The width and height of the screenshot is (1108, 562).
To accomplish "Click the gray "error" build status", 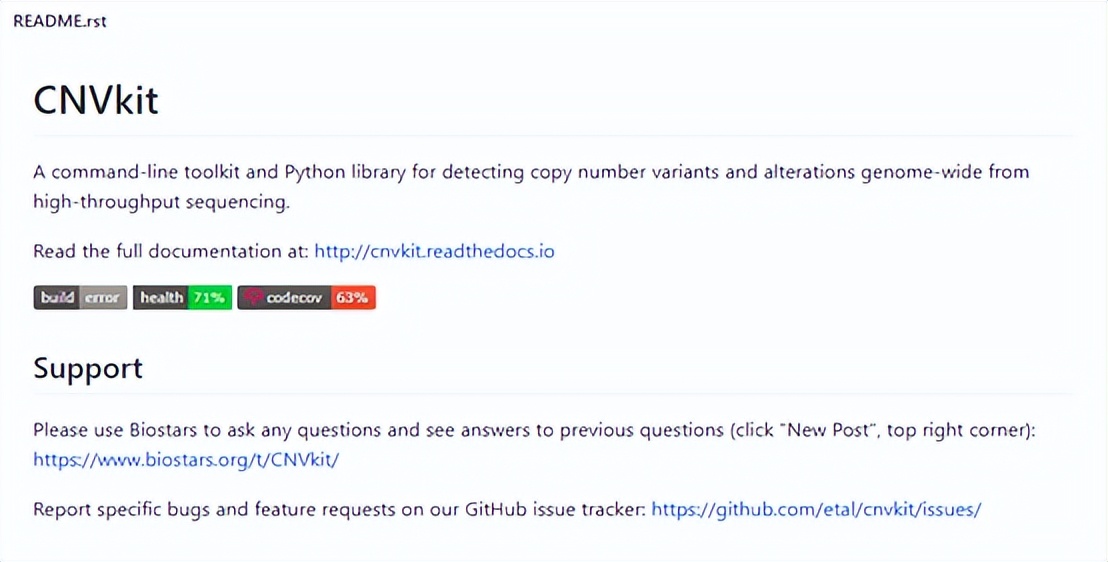I will (x=102, y=297).
